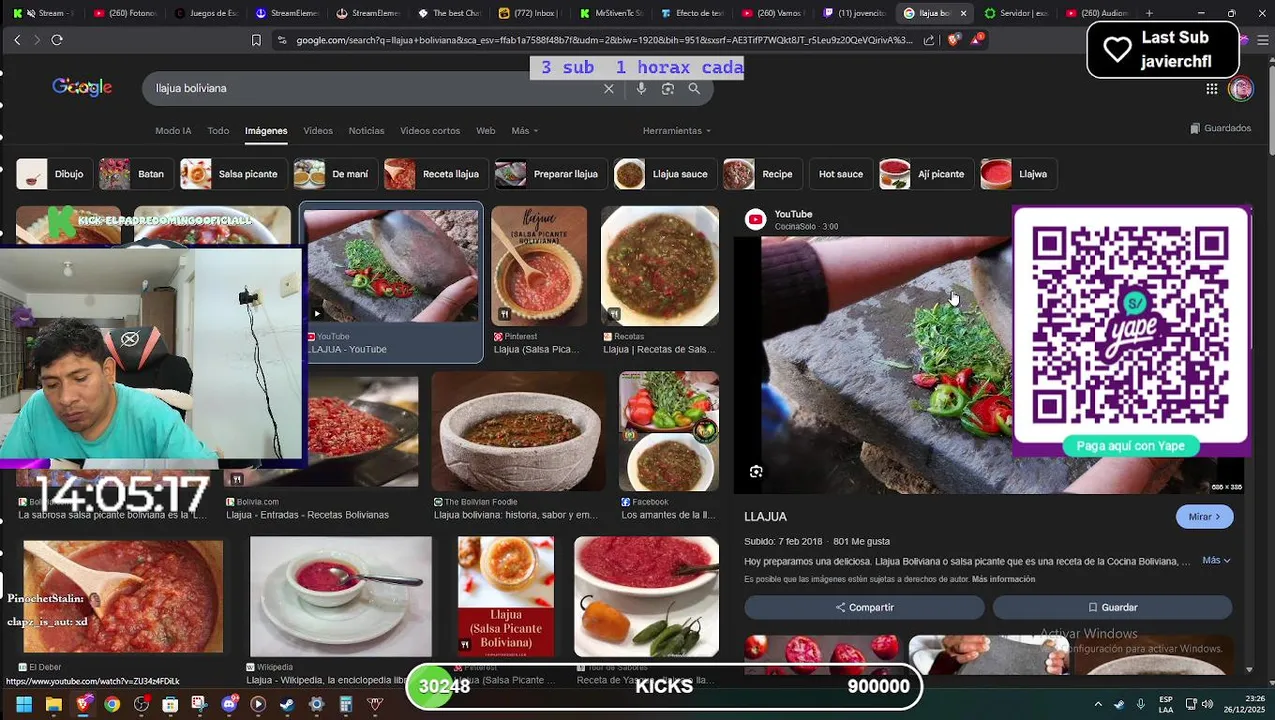Expand the Más search menu
Image resolution: width=1275 pixels, height=720 pixels.
[524, 131]
